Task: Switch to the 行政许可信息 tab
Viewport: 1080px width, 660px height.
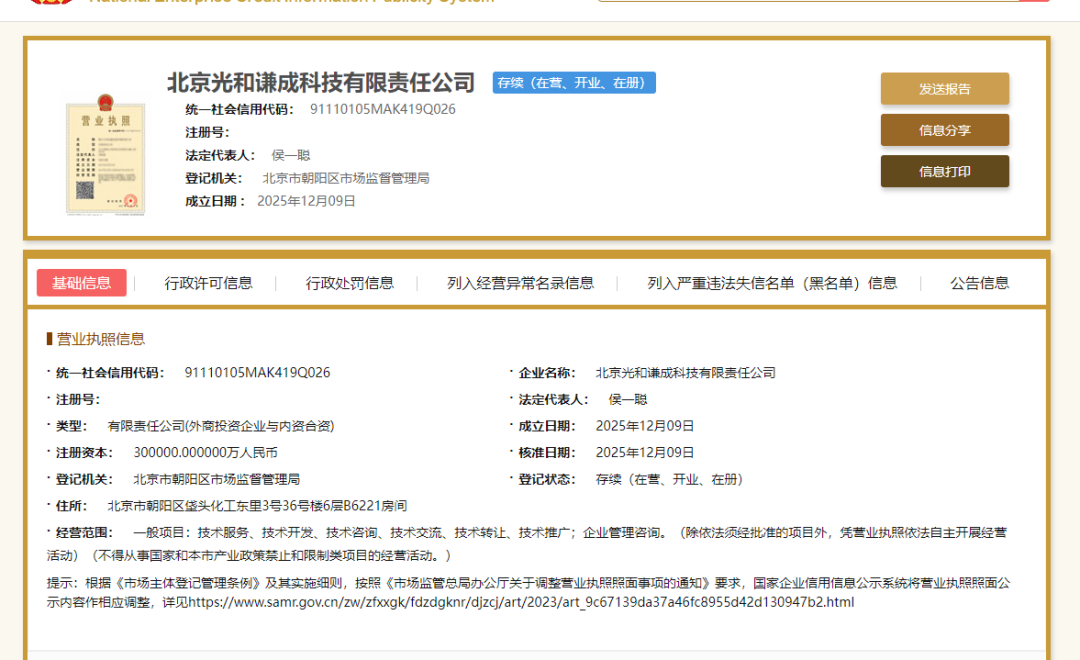Action: point(208,283)
